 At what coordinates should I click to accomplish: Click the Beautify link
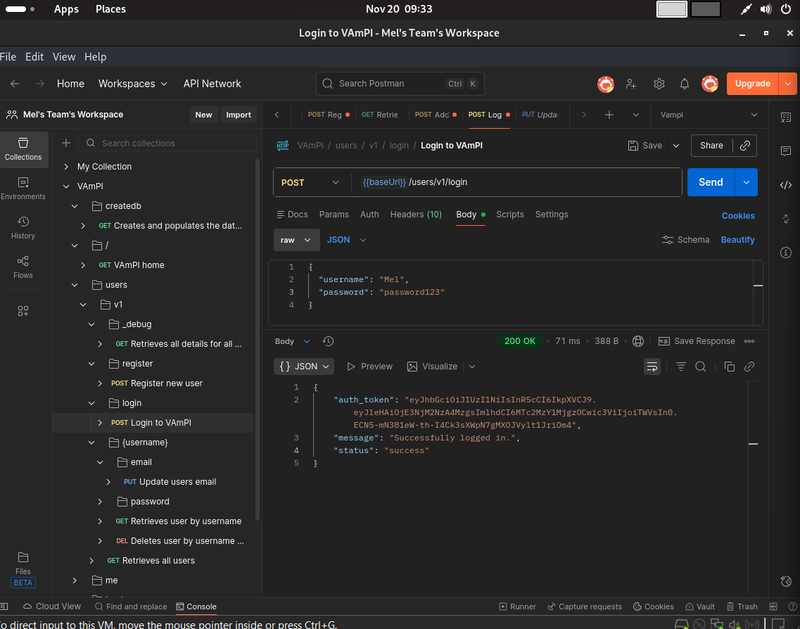coord(737,240)
